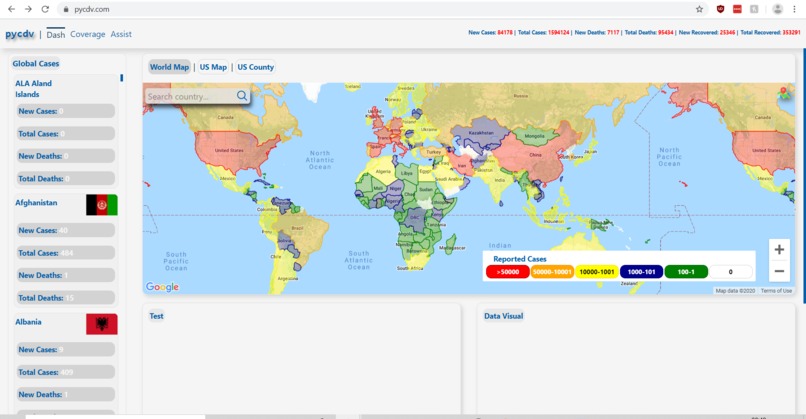Click the Albania flag
The height and width of the screenshot is (419, 806).
point(102,324)
